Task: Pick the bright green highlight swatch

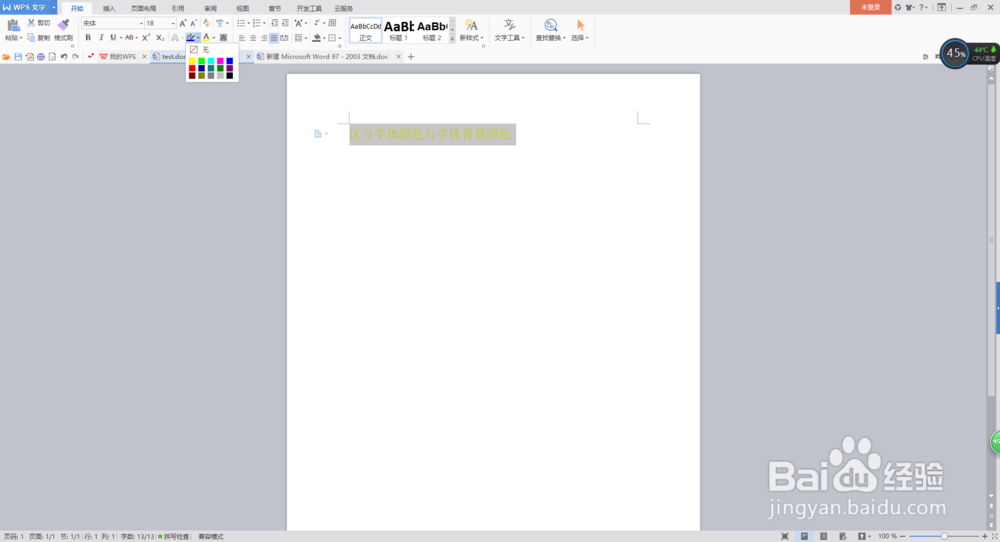Action: pos(202,61)
